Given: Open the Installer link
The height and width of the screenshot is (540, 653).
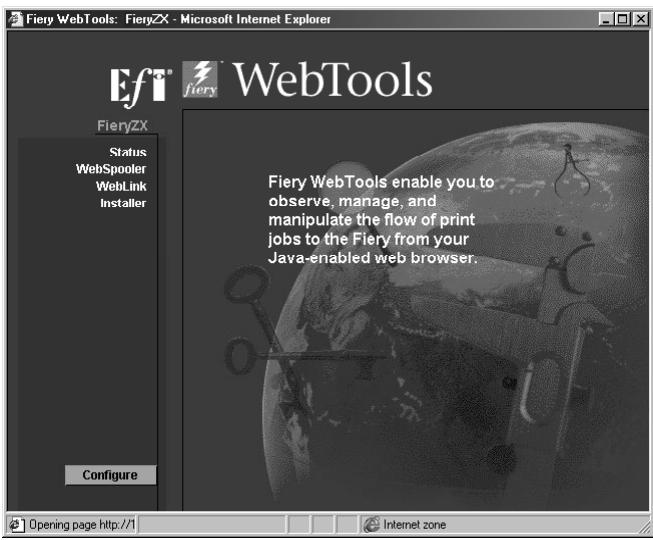Looking at the screenshot, I should tap(123, 203).
